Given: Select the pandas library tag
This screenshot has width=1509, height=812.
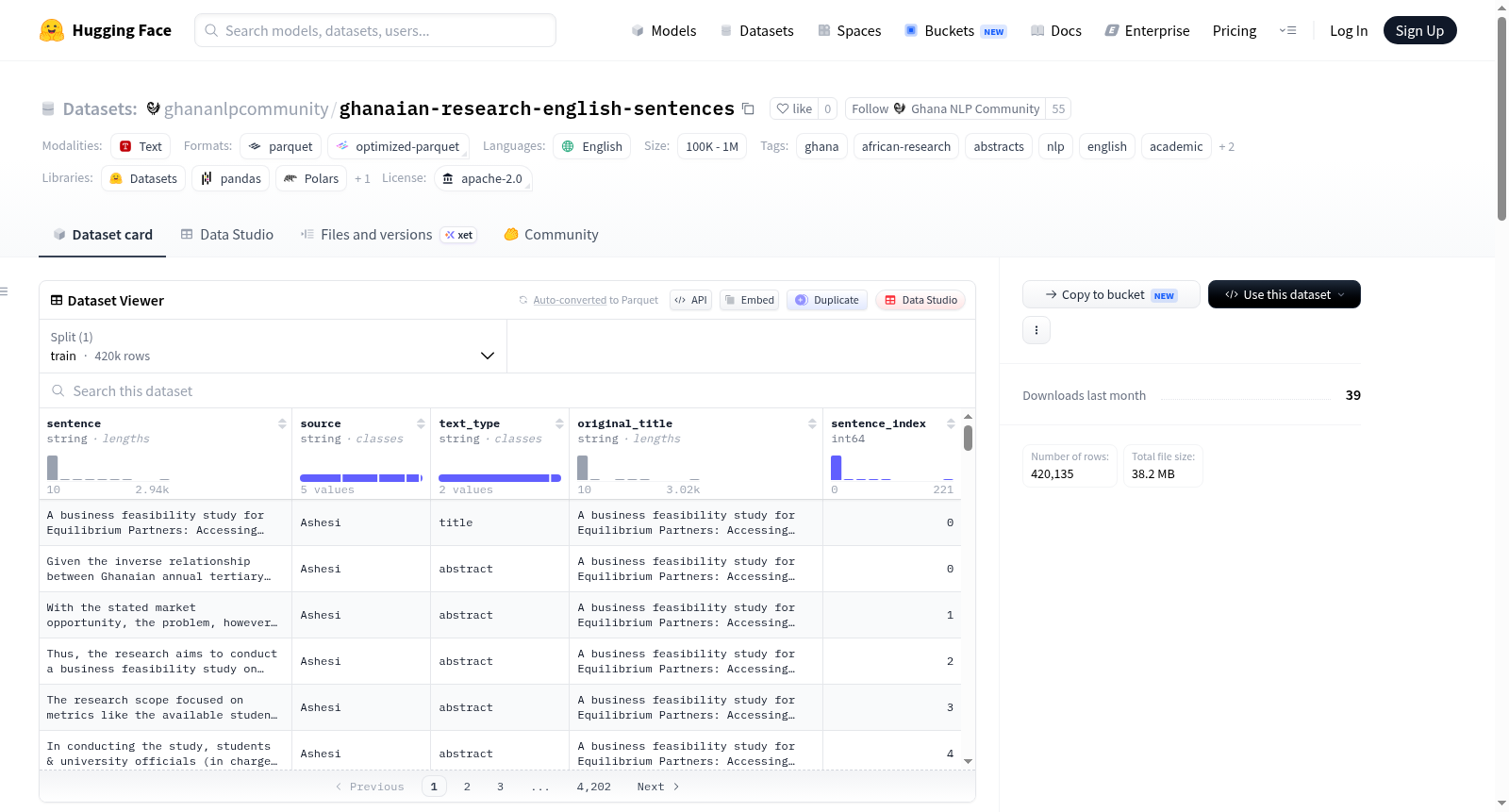Looking at the screenshot, I should click(231, 178).
